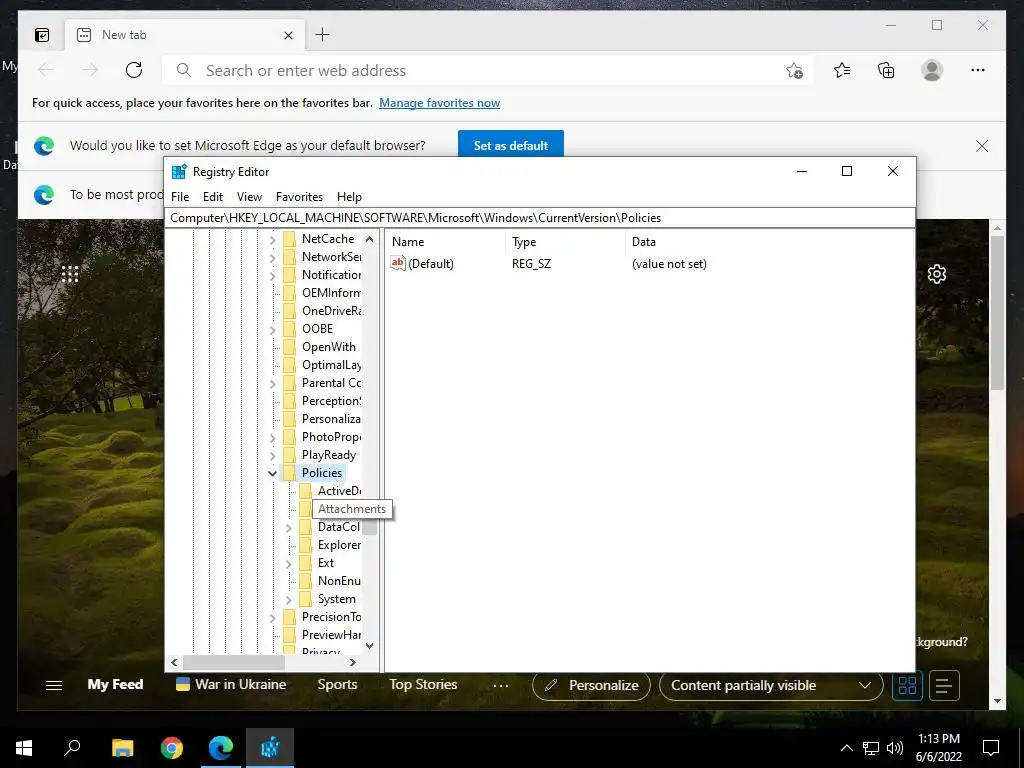Viewport: 1024px width, 768px height.
Task: Open Content partially visible dropdown
Action: pos(771,686)
